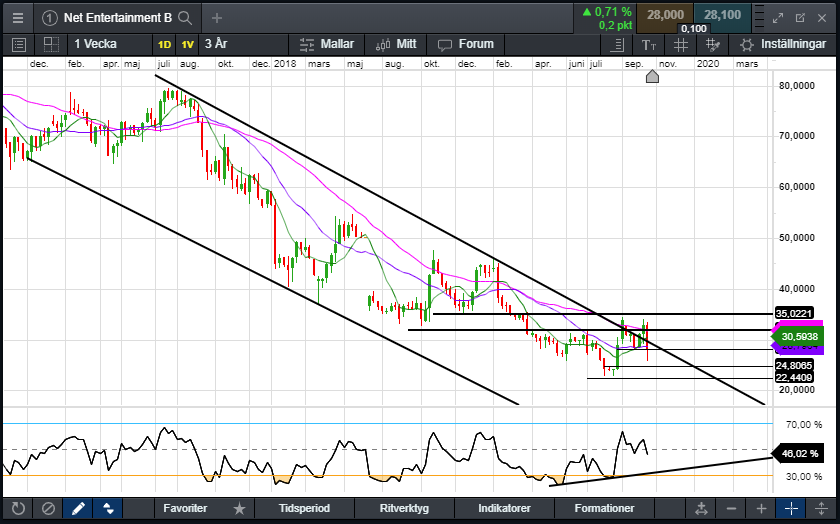Zoom in with the plus icon
The width and height of the screenshot is (840, 524).
click(x=761, y=508)
